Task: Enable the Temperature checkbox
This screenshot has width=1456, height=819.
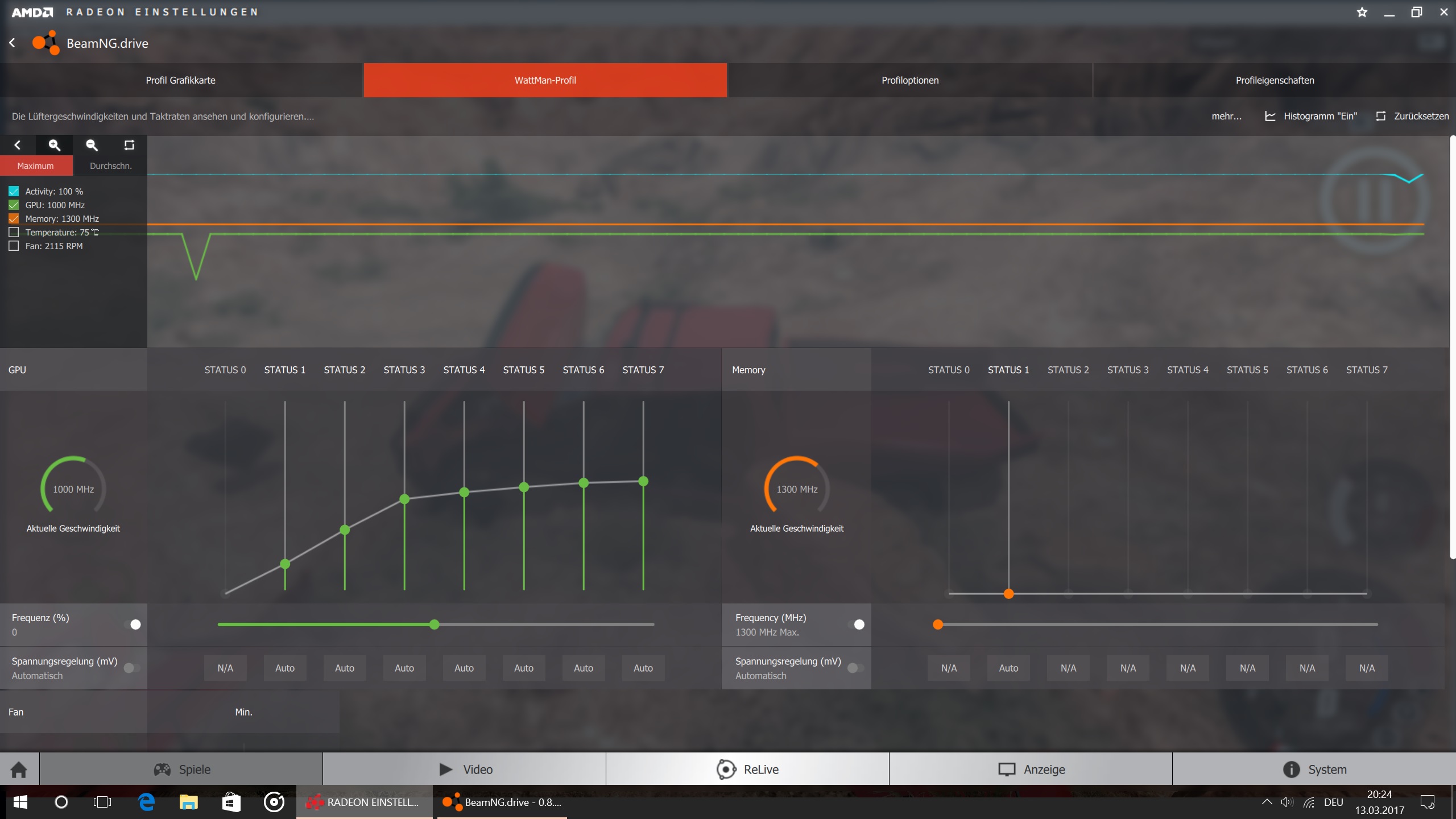Action: coord(14,232)
